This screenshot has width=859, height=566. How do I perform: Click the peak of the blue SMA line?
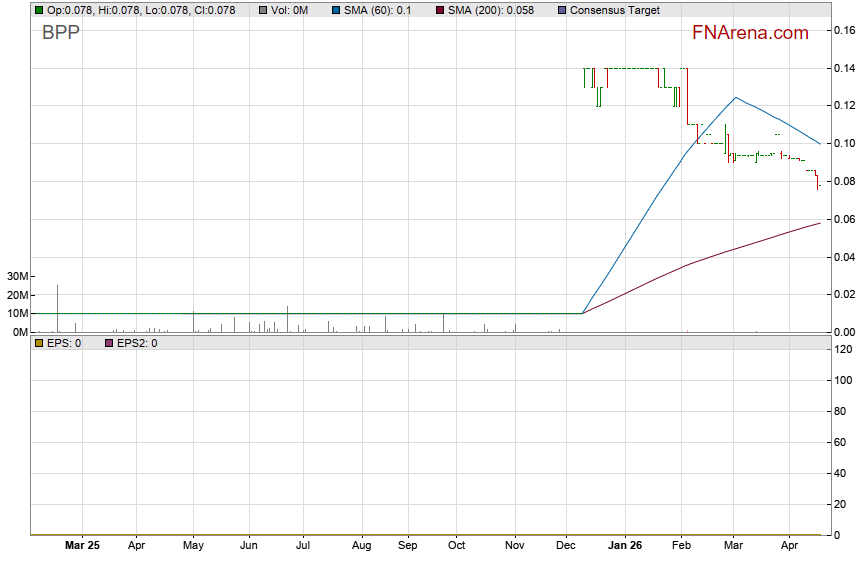(736, 97)
